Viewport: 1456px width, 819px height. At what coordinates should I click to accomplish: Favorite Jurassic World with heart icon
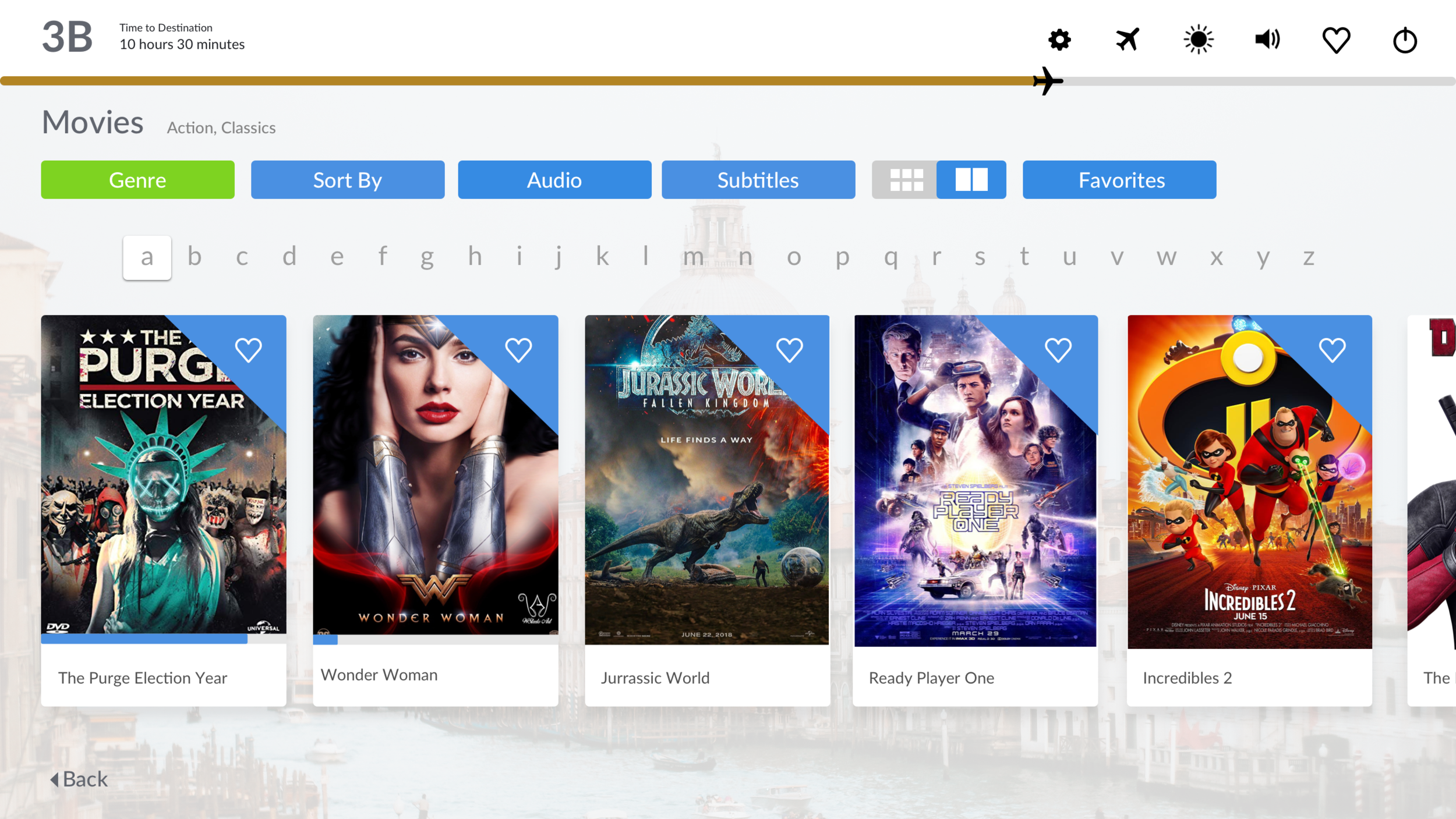pyautogui.click(x=790, y=350)
